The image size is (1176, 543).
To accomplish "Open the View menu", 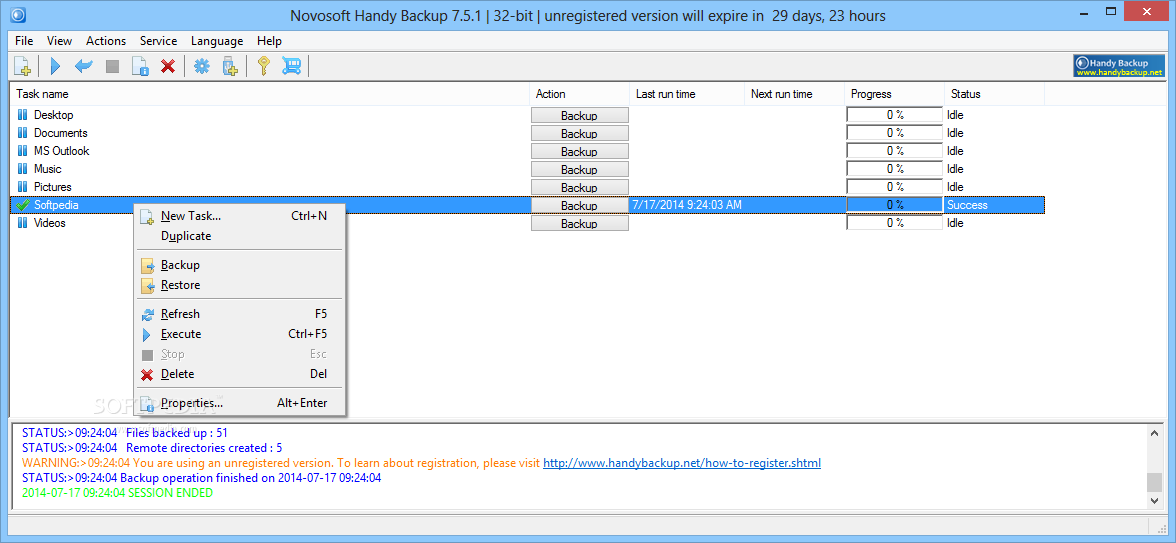I will pyautogui.click(x=59, y=41).
